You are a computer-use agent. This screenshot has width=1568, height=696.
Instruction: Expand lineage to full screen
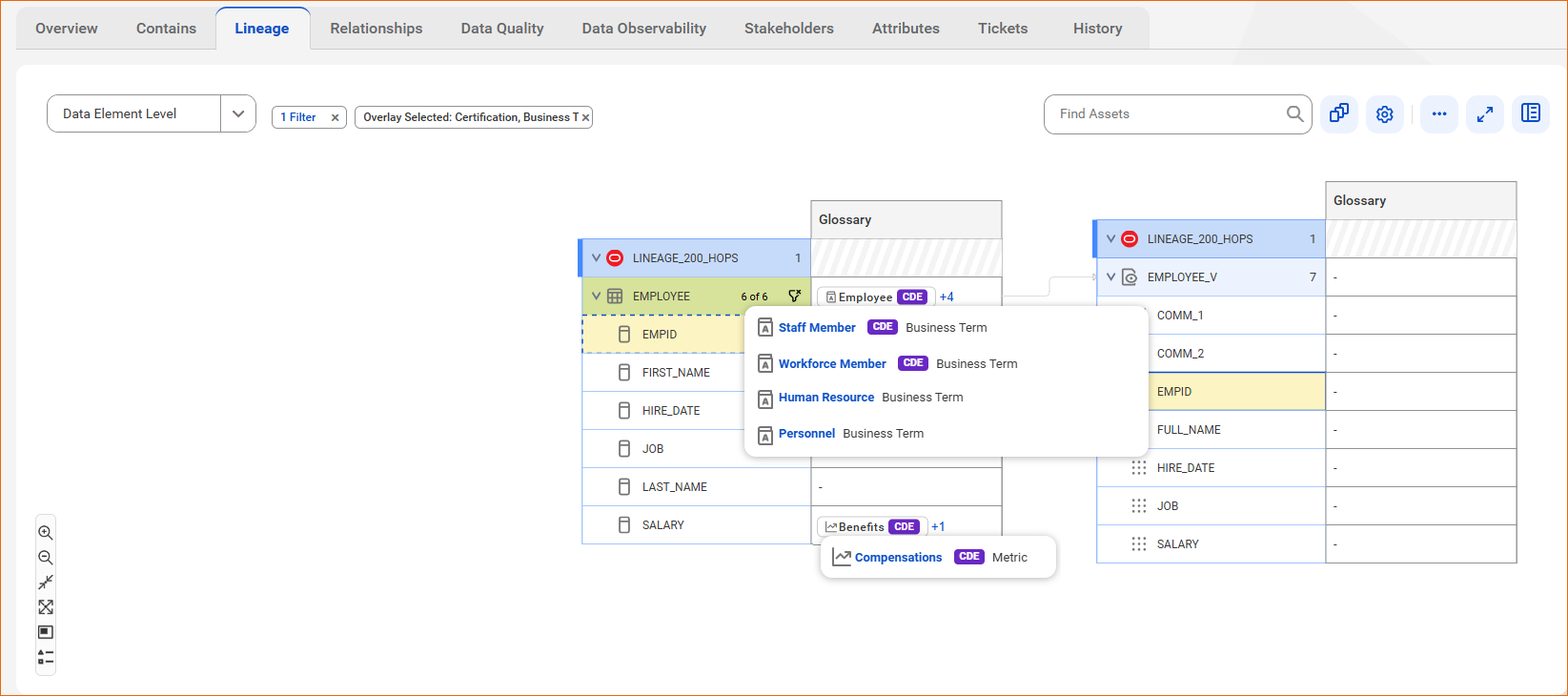tap(1485, 113)
